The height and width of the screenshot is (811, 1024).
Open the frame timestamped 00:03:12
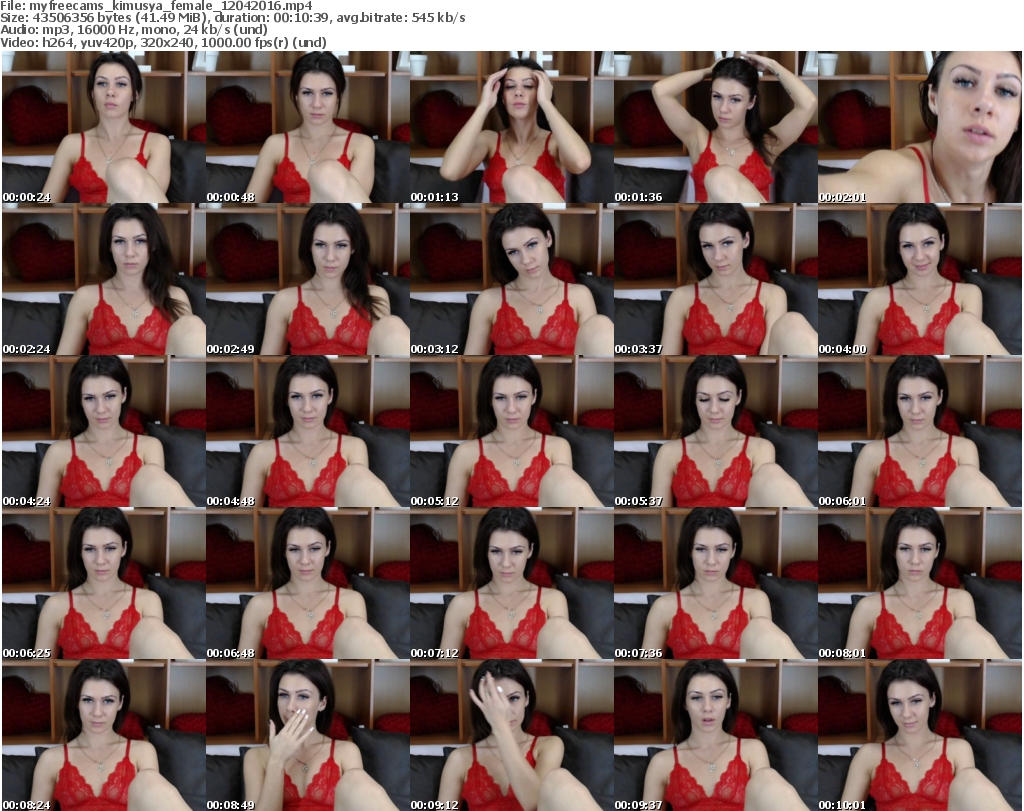[511, 280]
